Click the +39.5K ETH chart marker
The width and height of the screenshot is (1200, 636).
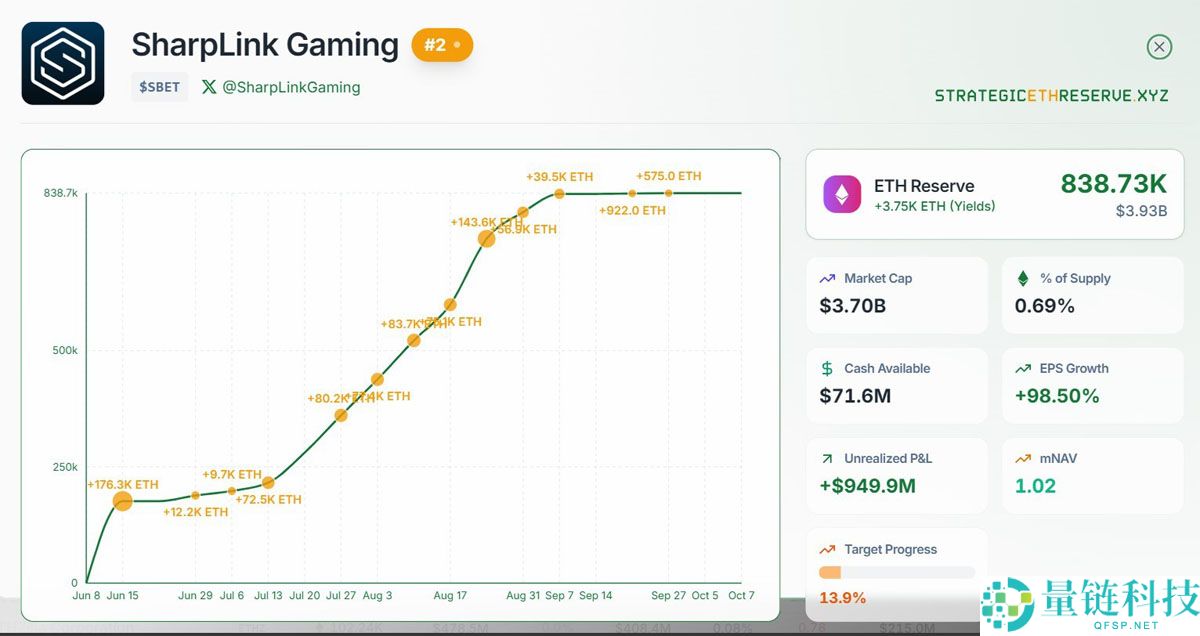click(560, 194)
